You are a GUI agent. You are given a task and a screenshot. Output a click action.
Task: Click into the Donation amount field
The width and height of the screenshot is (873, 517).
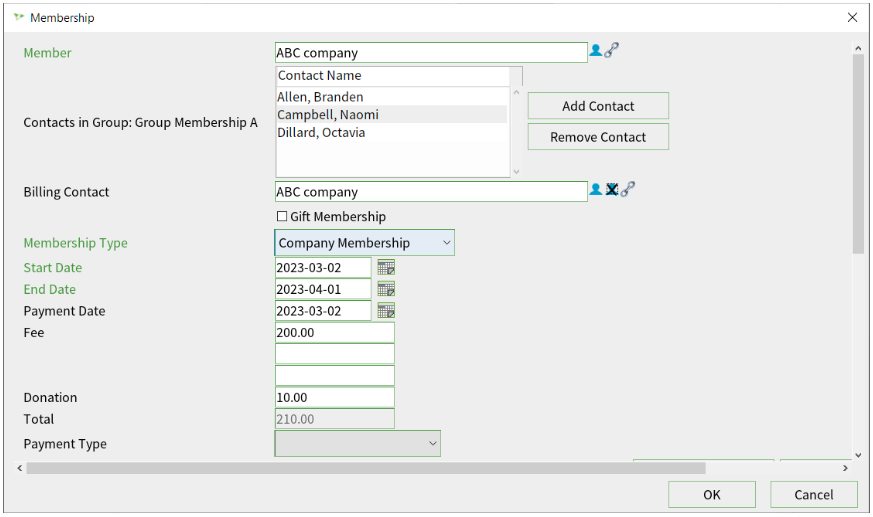[x=335, y=397]
